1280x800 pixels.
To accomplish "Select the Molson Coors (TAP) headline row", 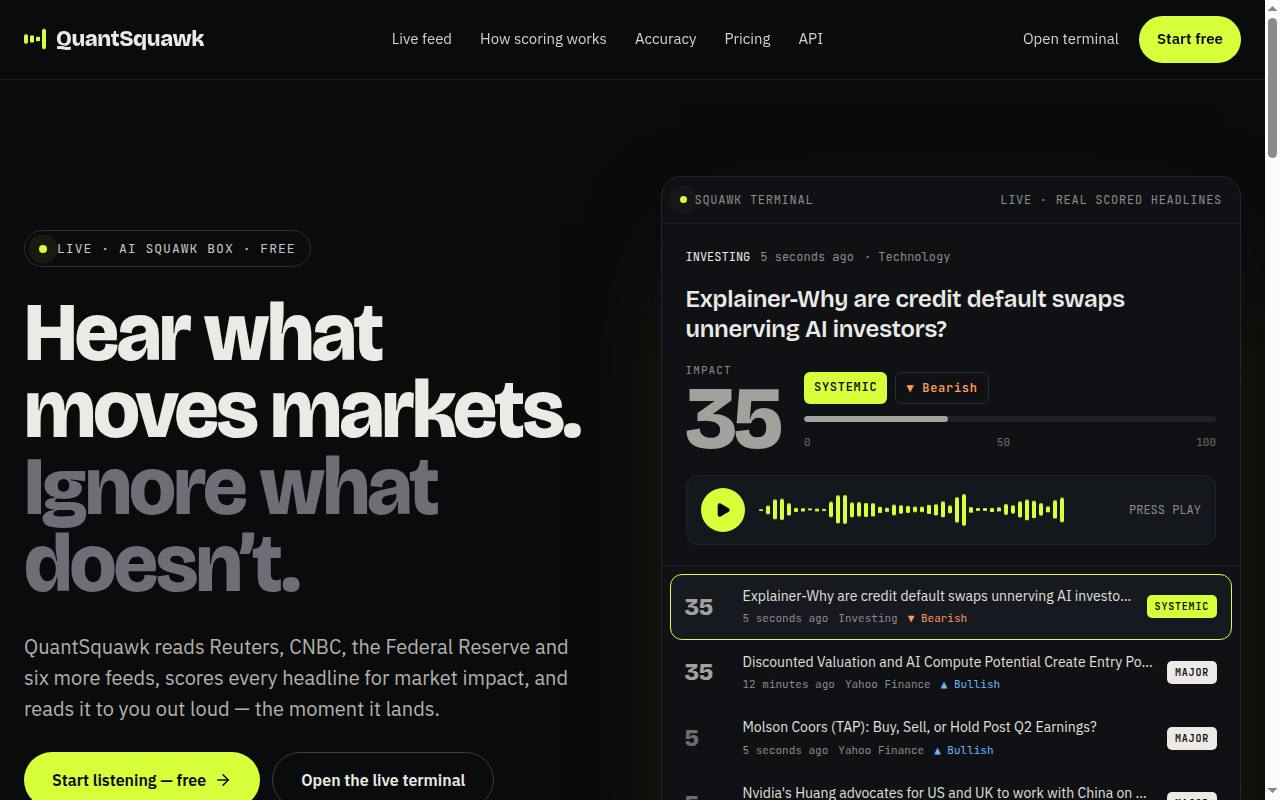I will pos(951,738).
